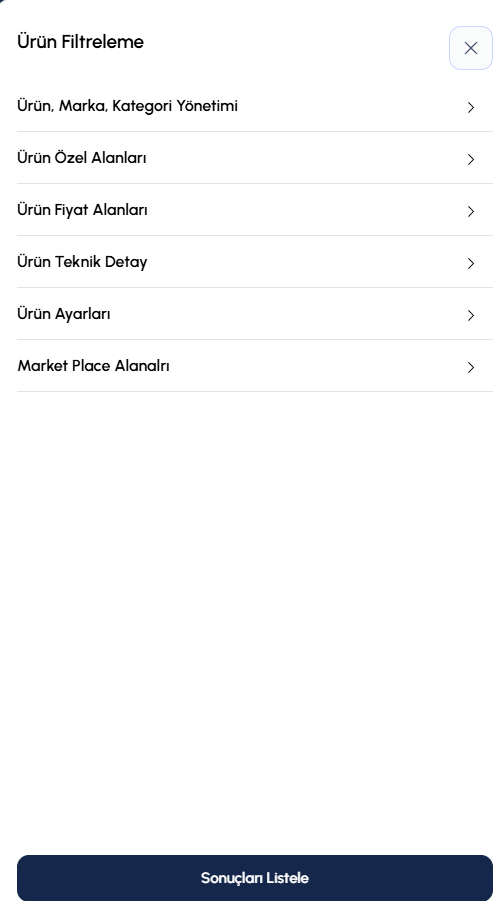This screenshot has height=901, width=500.
Task: Click the Ürün Filtreleme heading
Action: point(80,42)
